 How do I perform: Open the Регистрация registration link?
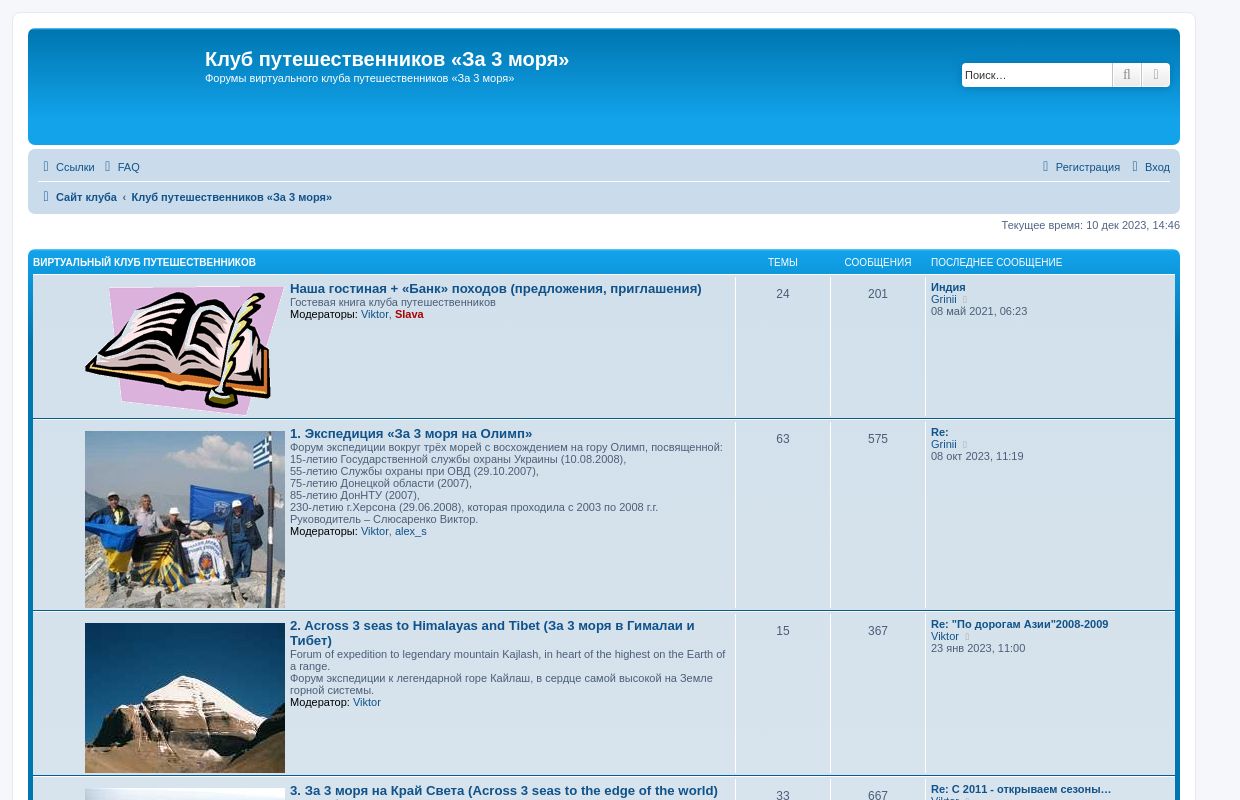point(1080,167)
